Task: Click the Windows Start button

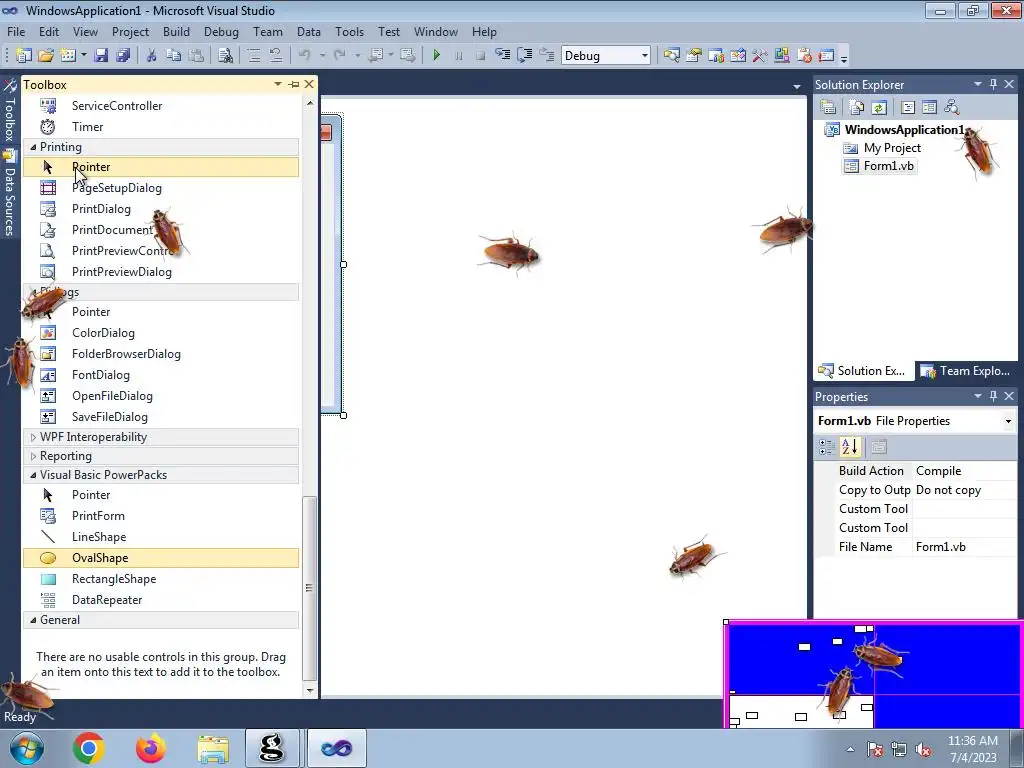Action: (x=27, y=748)
